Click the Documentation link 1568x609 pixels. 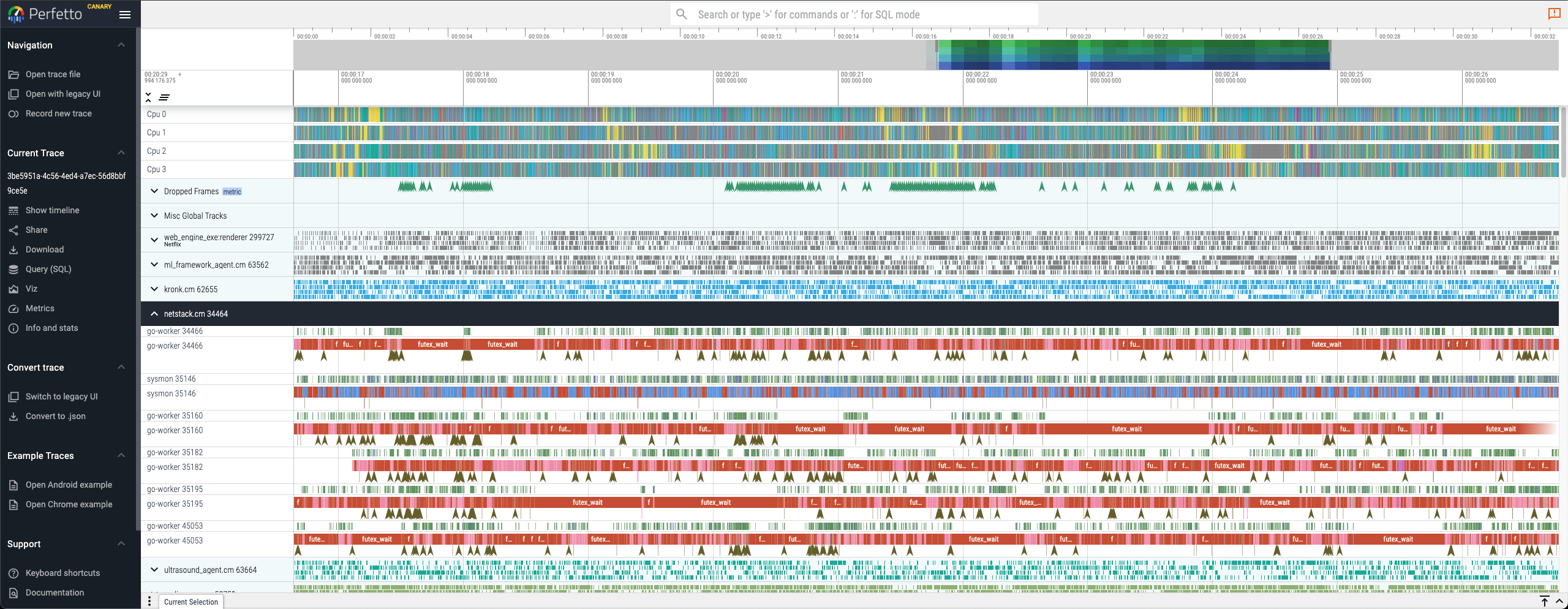[55, 593]
